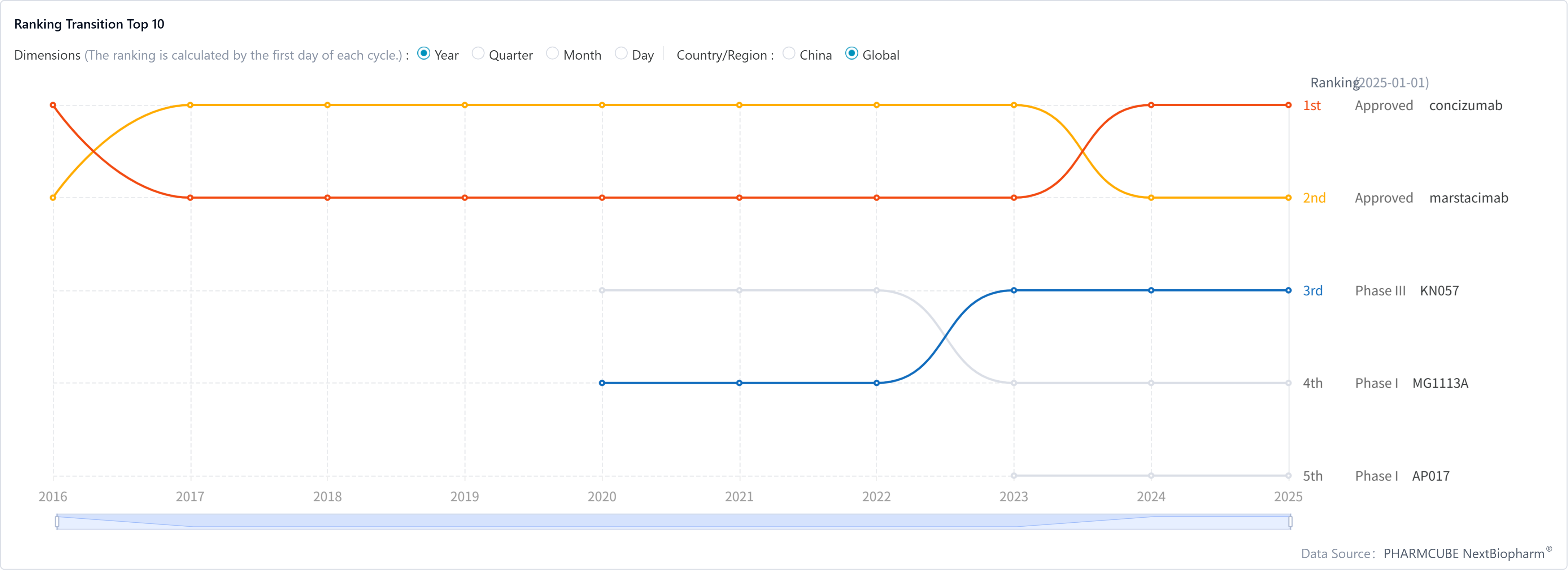Viewport: 1568px width, 570px height.
Task: Click the concizumab drug label
Action: (x=1465, y=105)
